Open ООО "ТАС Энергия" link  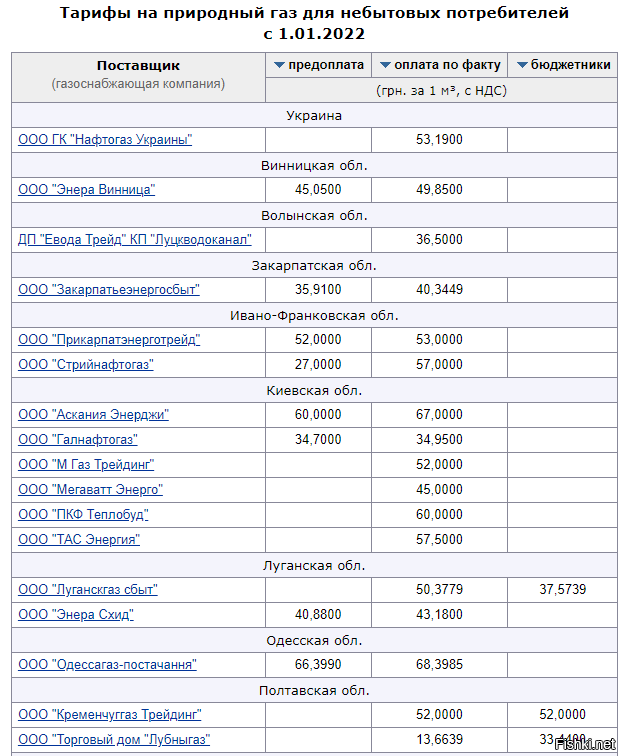click(x=79, y=540)
